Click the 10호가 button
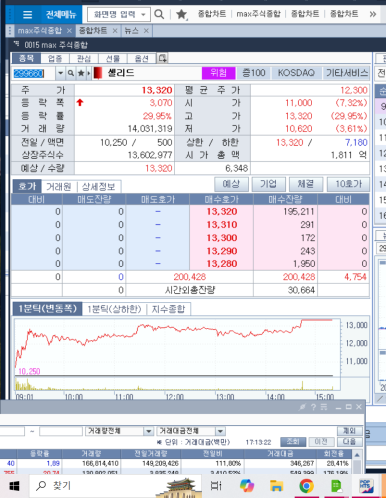The width and height of the screenshot is (386, 498). [x=348, y=184]
